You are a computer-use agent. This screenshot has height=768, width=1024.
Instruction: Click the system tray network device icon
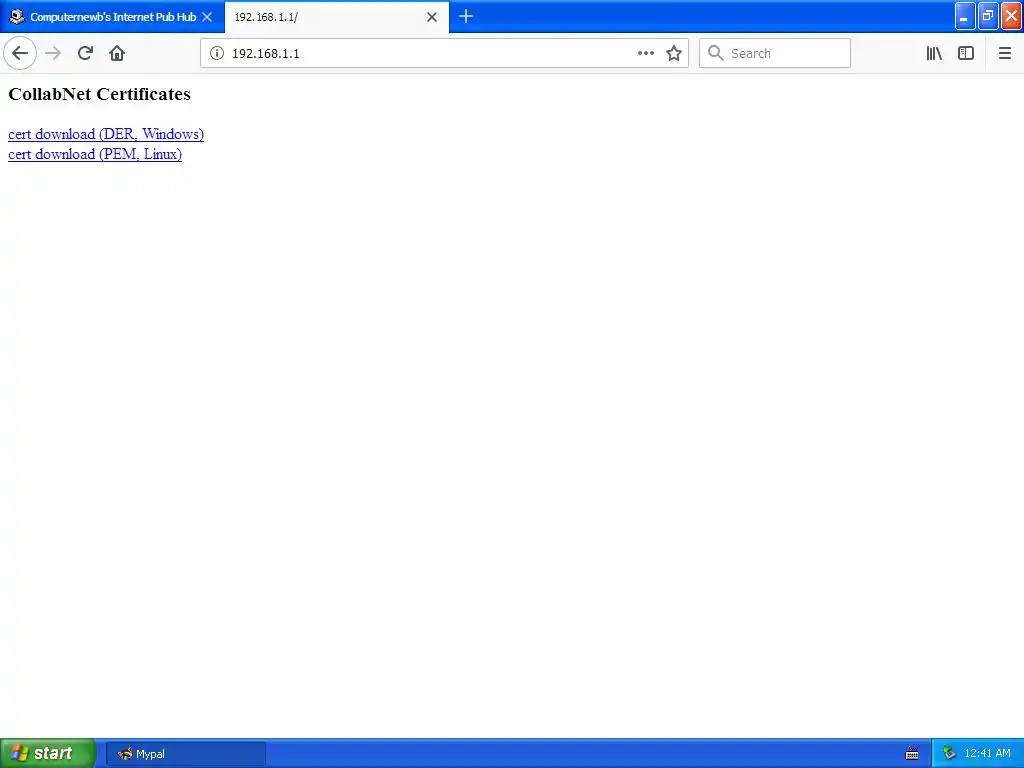pyautogui.click(x=950, y=754)
